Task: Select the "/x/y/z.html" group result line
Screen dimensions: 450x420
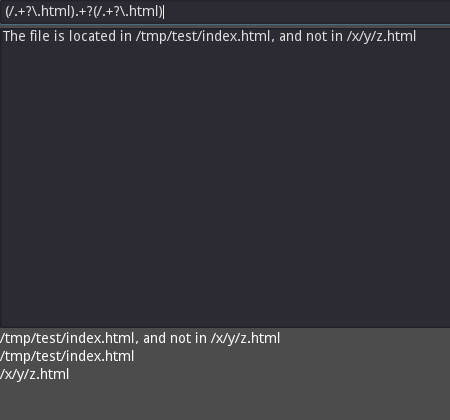Action: [35, 374]
